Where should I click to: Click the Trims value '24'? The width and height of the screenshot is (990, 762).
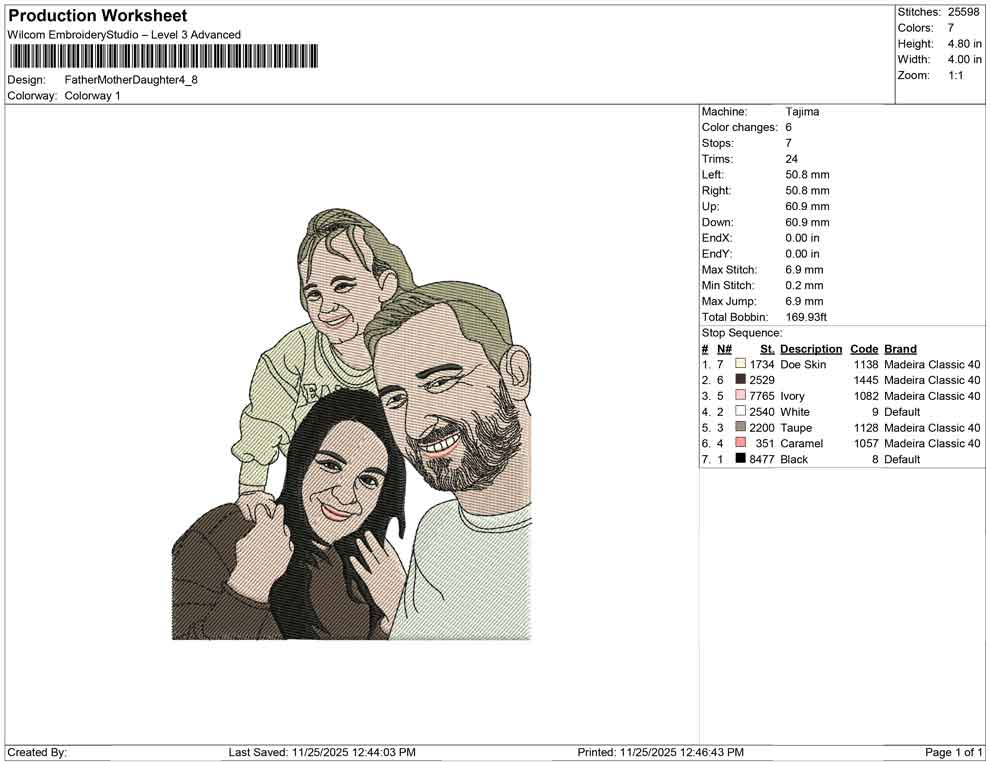(x=792, y=159)
